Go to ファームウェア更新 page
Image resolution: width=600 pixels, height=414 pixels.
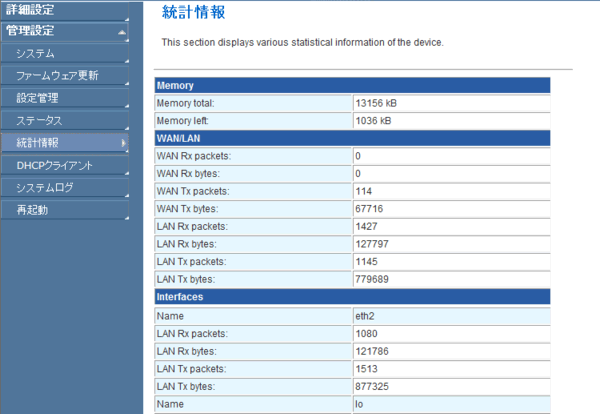coord(64,75)
